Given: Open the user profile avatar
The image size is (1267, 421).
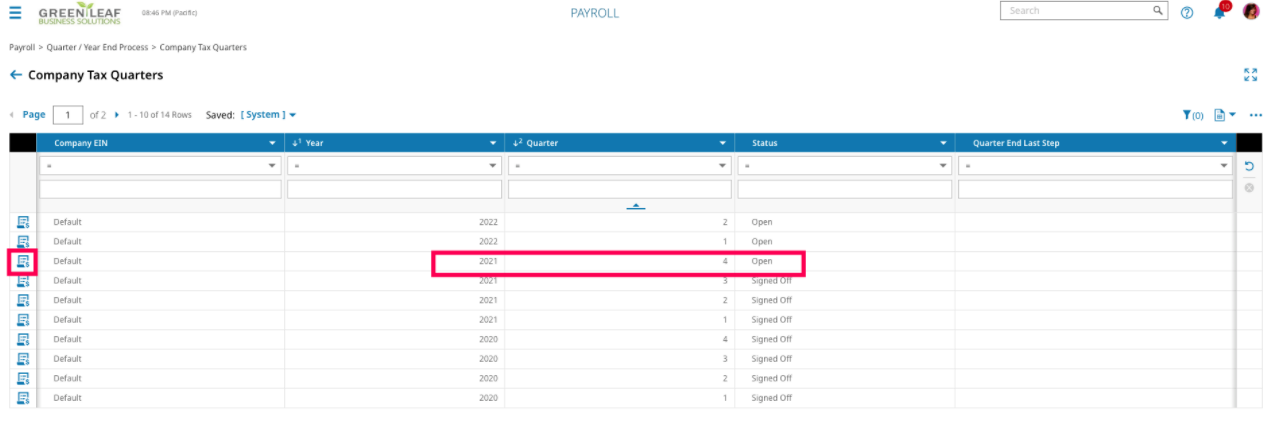Looking at the screenshot, I should click(1250, 12).
